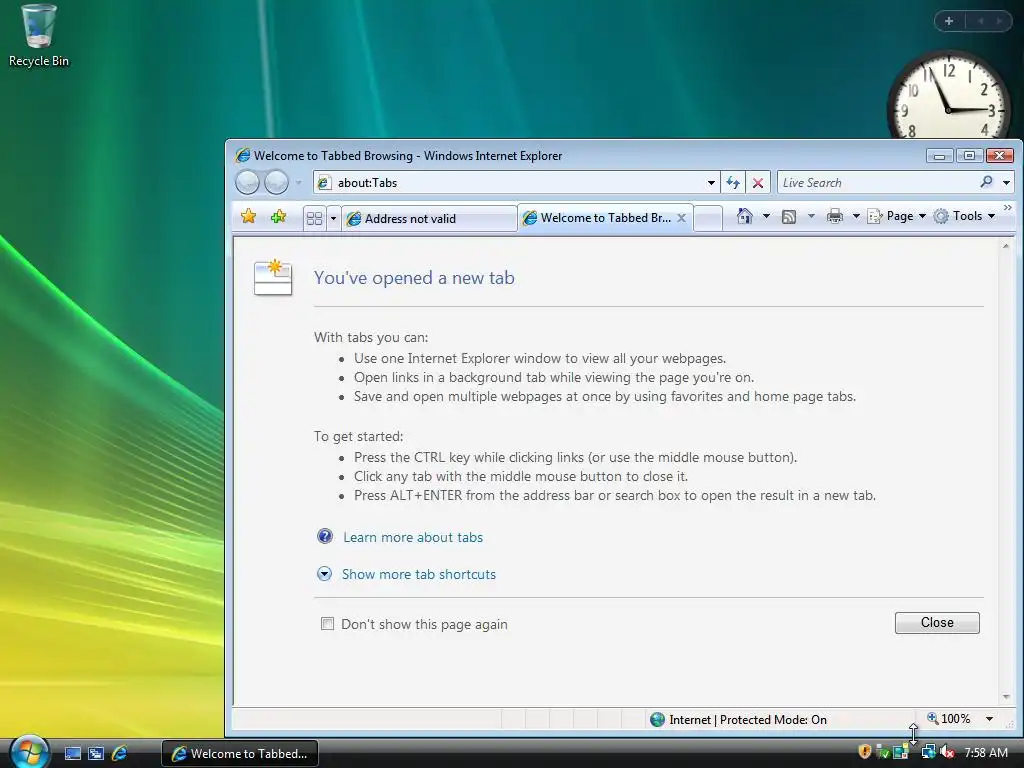1024x768 pixels.
Task: Switch to the Address not valid tab
Action: coord(429,219)
